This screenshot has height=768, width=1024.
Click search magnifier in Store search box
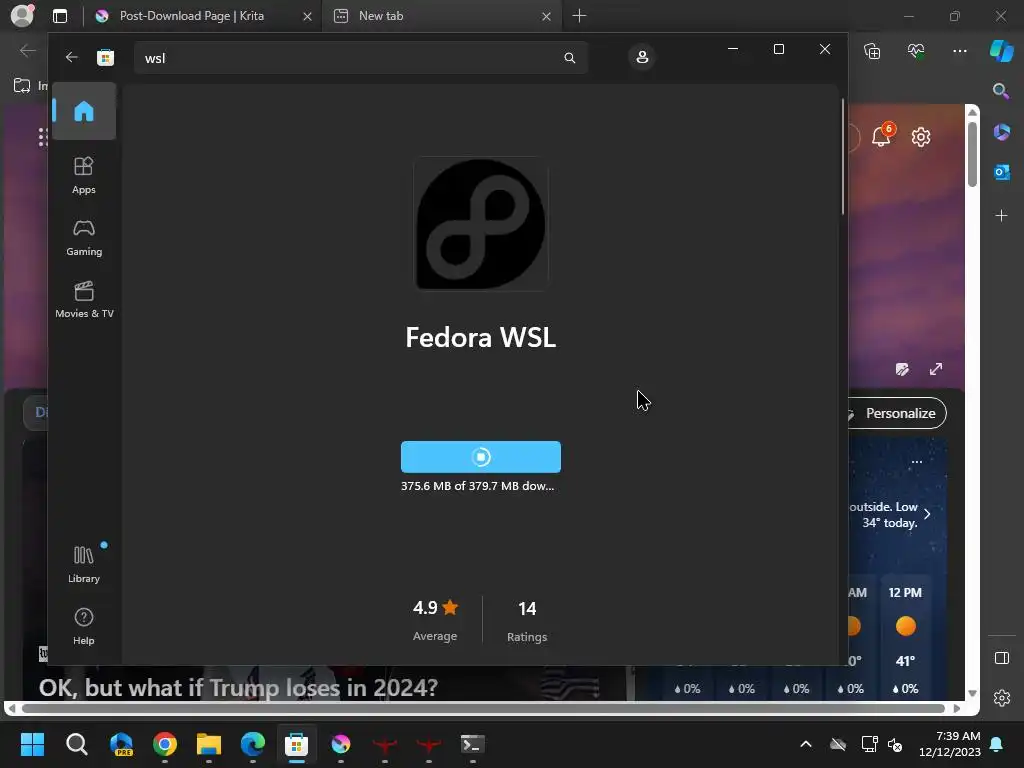(569, 58)
